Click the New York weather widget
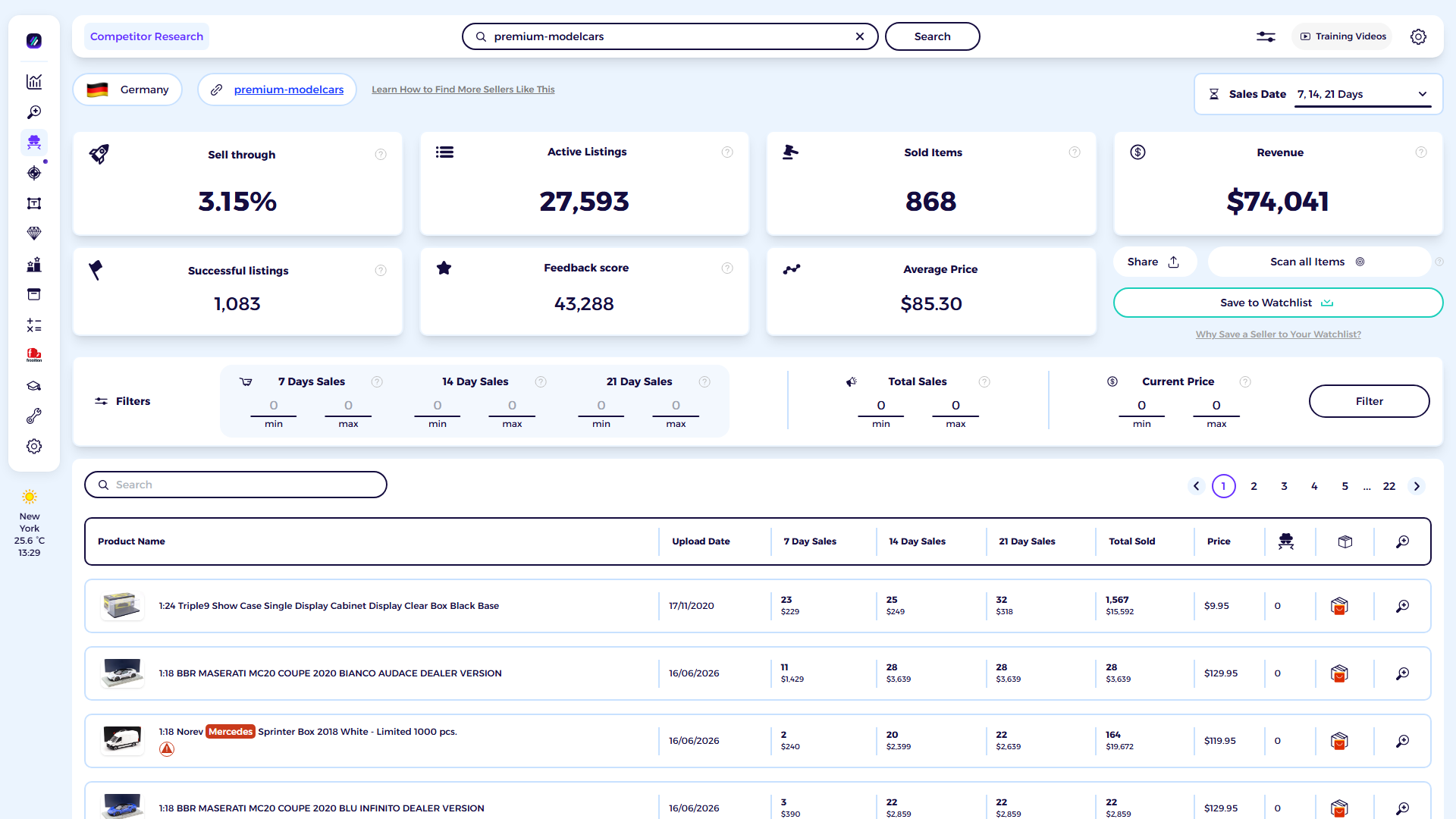 tap(30, 524)
